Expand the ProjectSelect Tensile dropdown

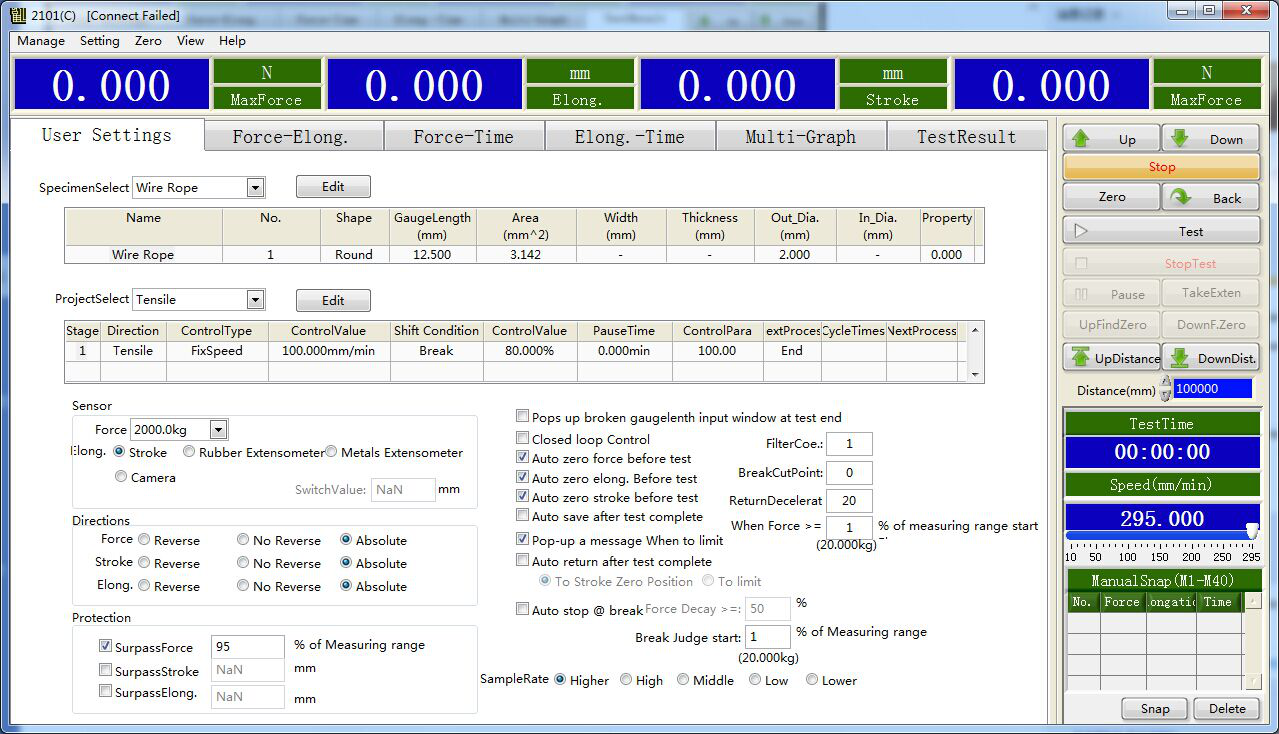point(255,300)
